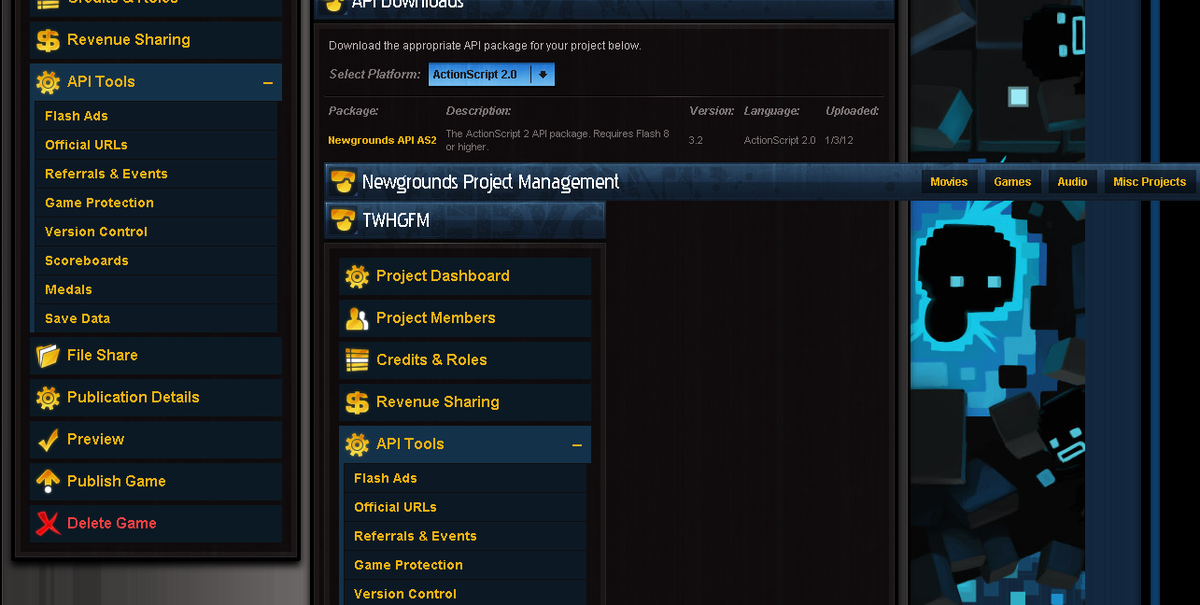
Task: Select Publish Game in left sidebar
Action: [x=156, y=481]
